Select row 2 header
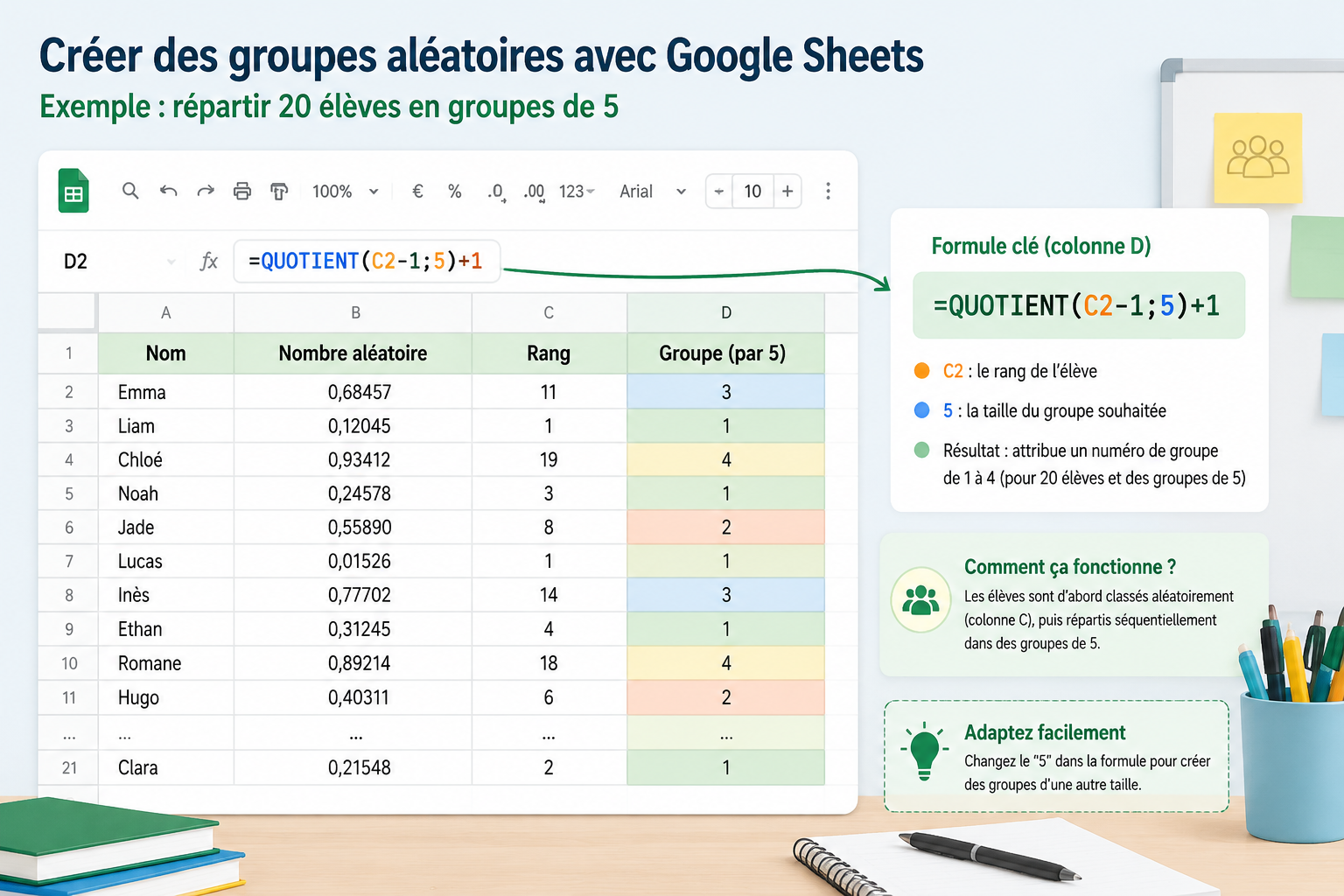 coord(68,392)
